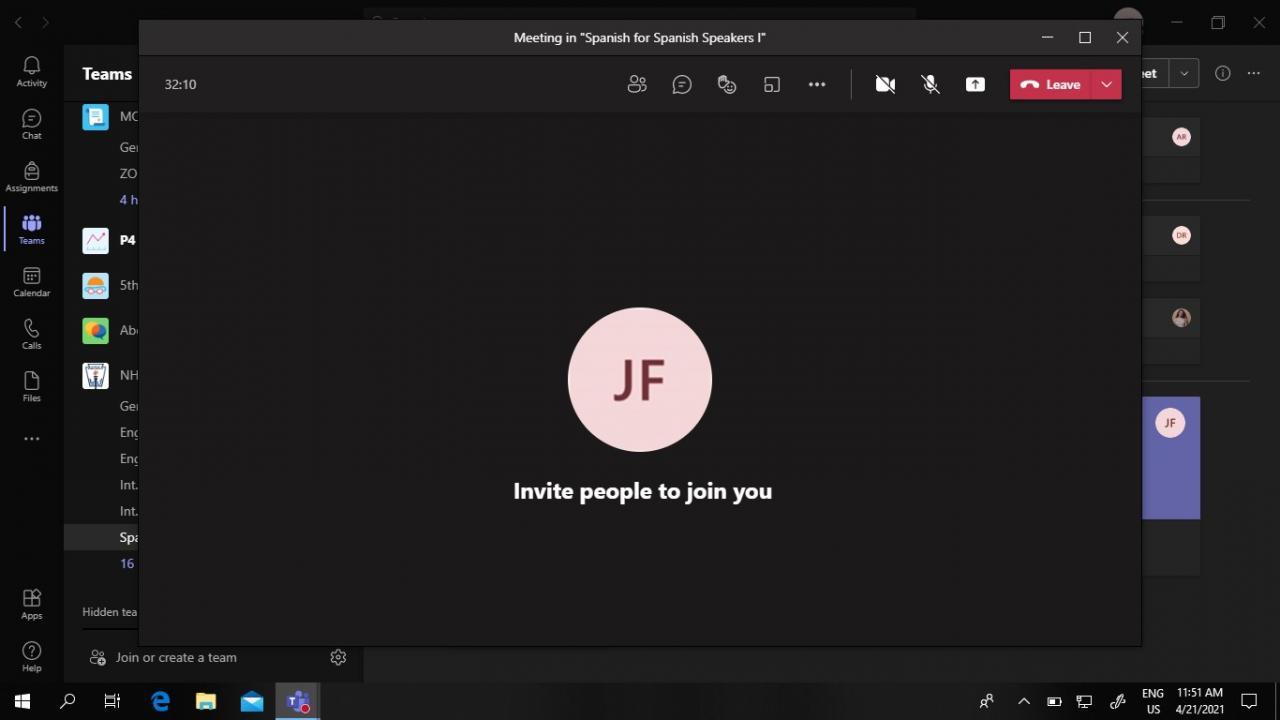Select Teams in the left sidebar
Viewport: 1280px width, 720px height.
point(32,230)
